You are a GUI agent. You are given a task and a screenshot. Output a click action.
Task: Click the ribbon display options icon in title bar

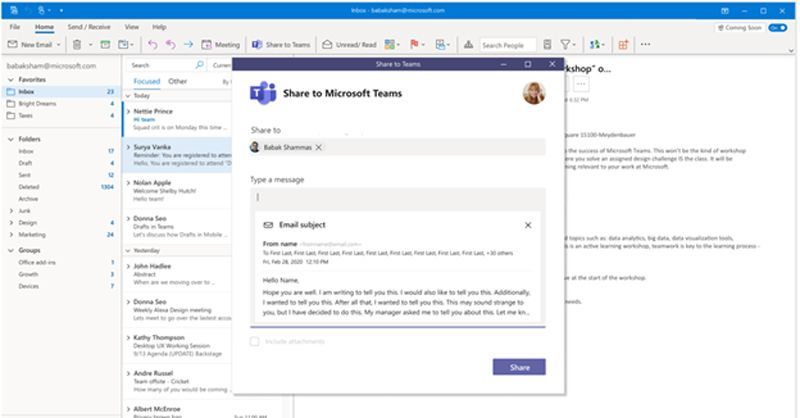[725, 10]
